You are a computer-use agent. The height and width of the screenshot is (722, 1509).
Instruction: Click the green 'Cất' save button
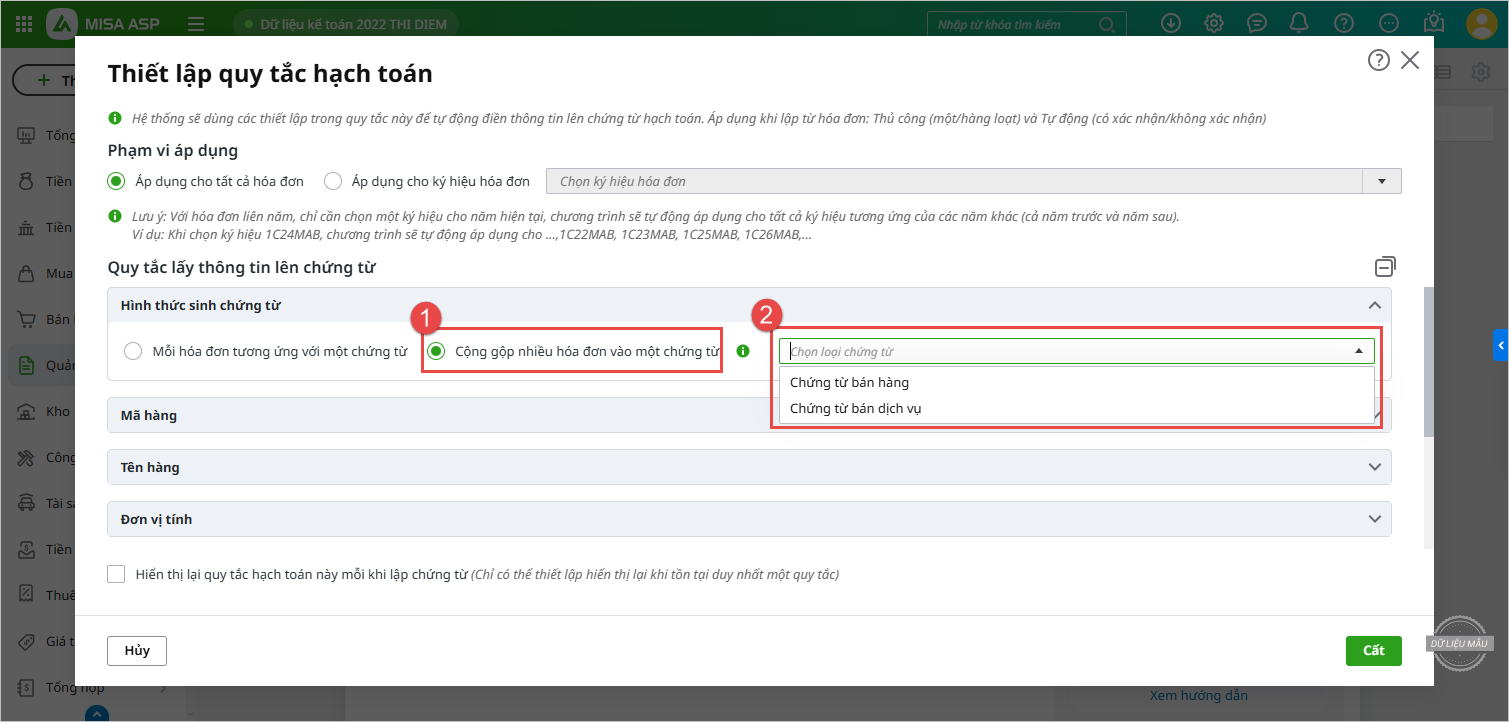tap(1373, 650)
